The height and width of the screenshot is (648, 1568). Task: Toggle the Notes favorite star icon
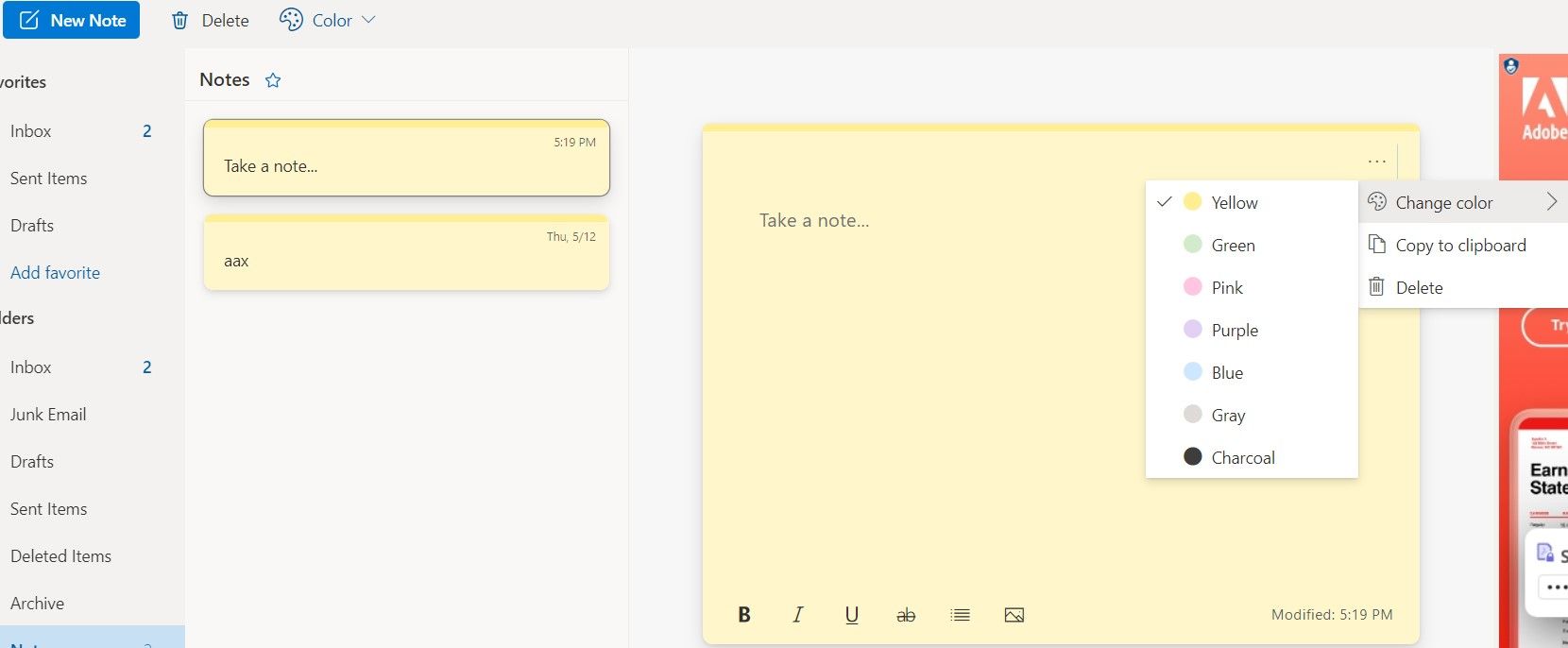pyautogui.click(x=273, y=80)
